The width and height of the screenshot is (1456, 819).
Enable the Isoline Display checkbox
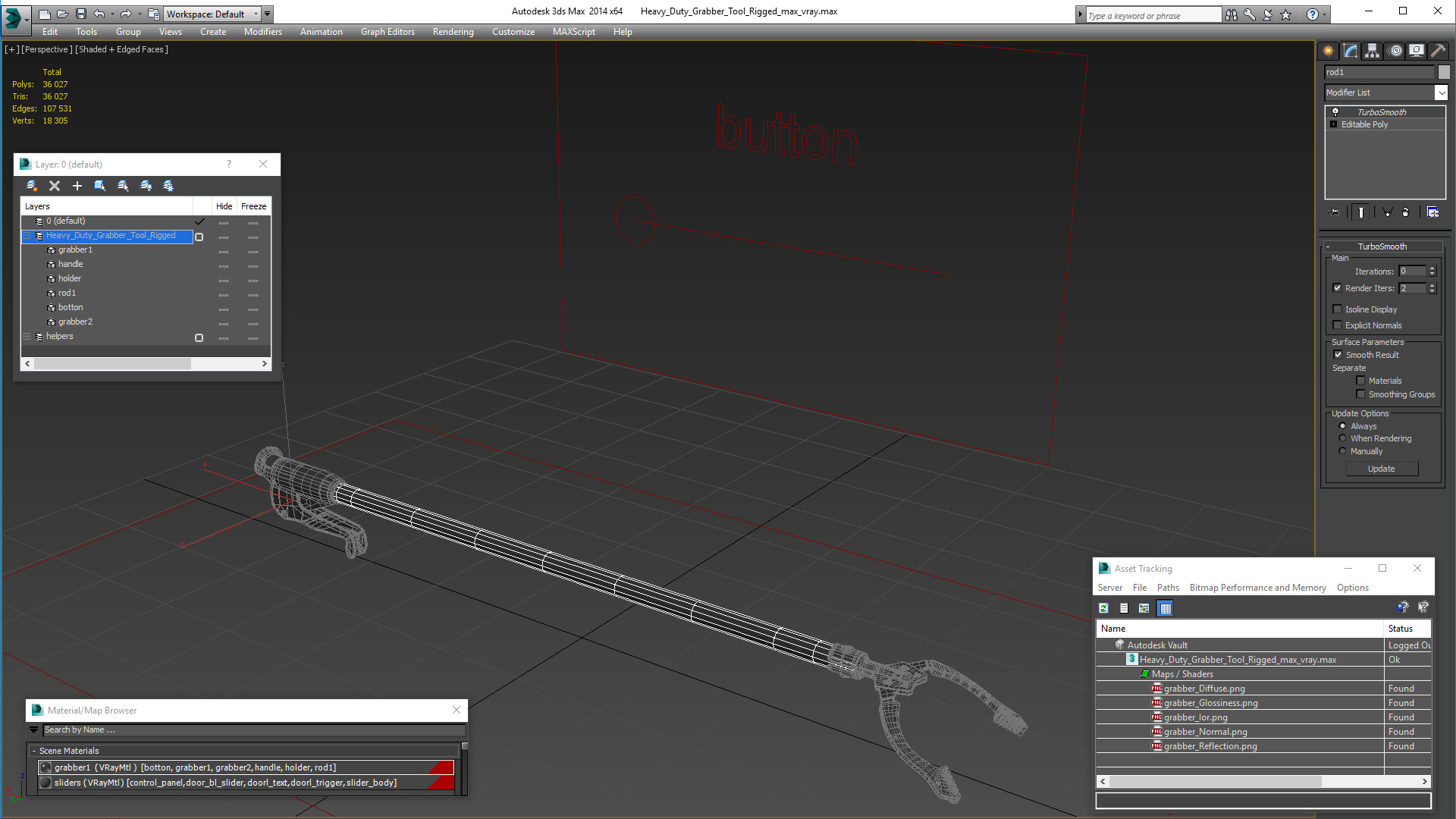[1338, 309]
